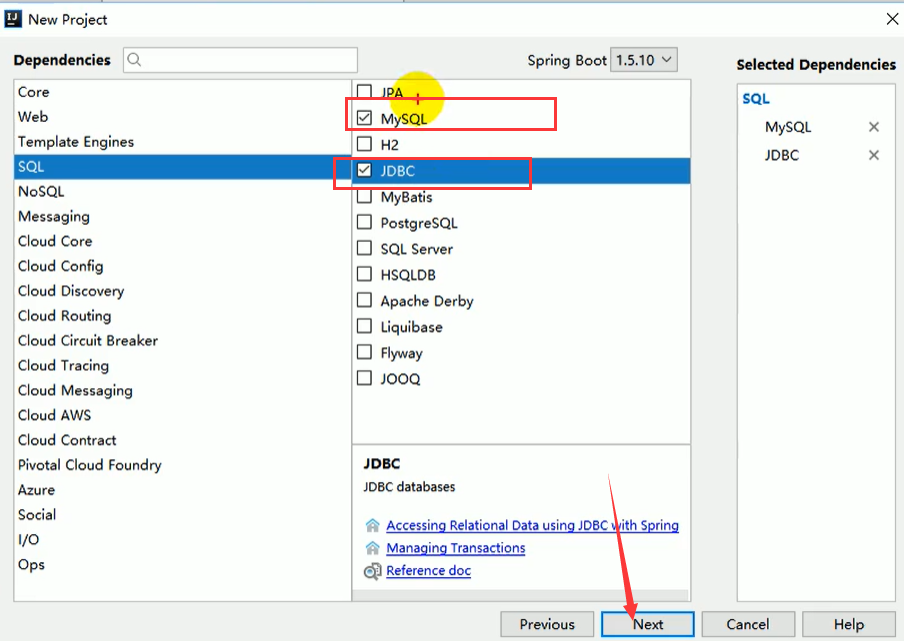This screenshot has width=904, height=641.
Task: Select the Web category
Action: (x=182, y=116)
